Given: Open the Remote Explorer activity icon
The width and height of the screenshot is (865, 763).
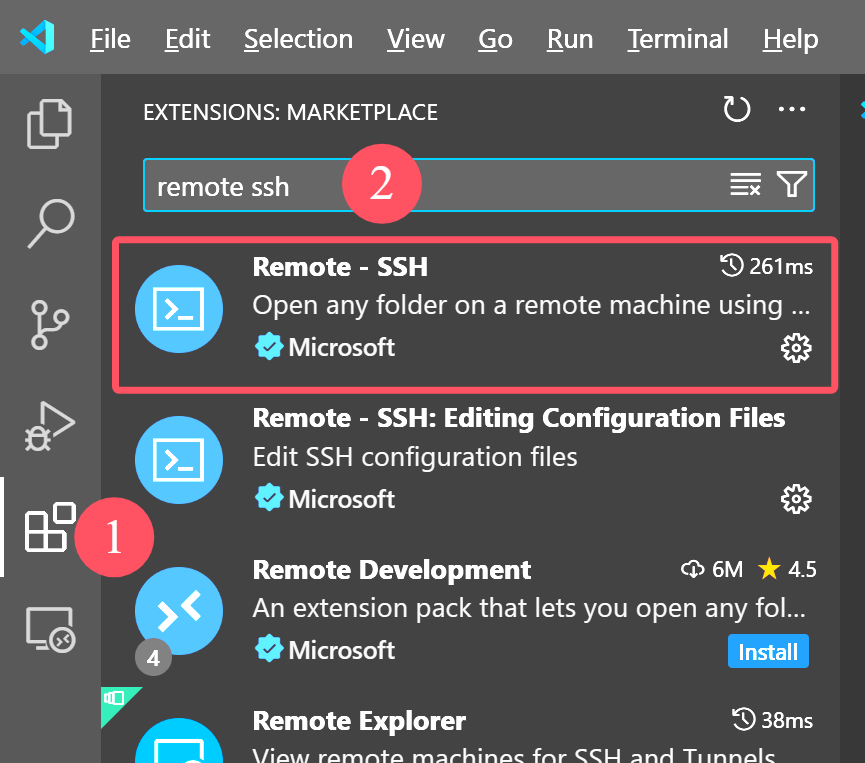Looking at the screenshot, I should tap(50, 630).
